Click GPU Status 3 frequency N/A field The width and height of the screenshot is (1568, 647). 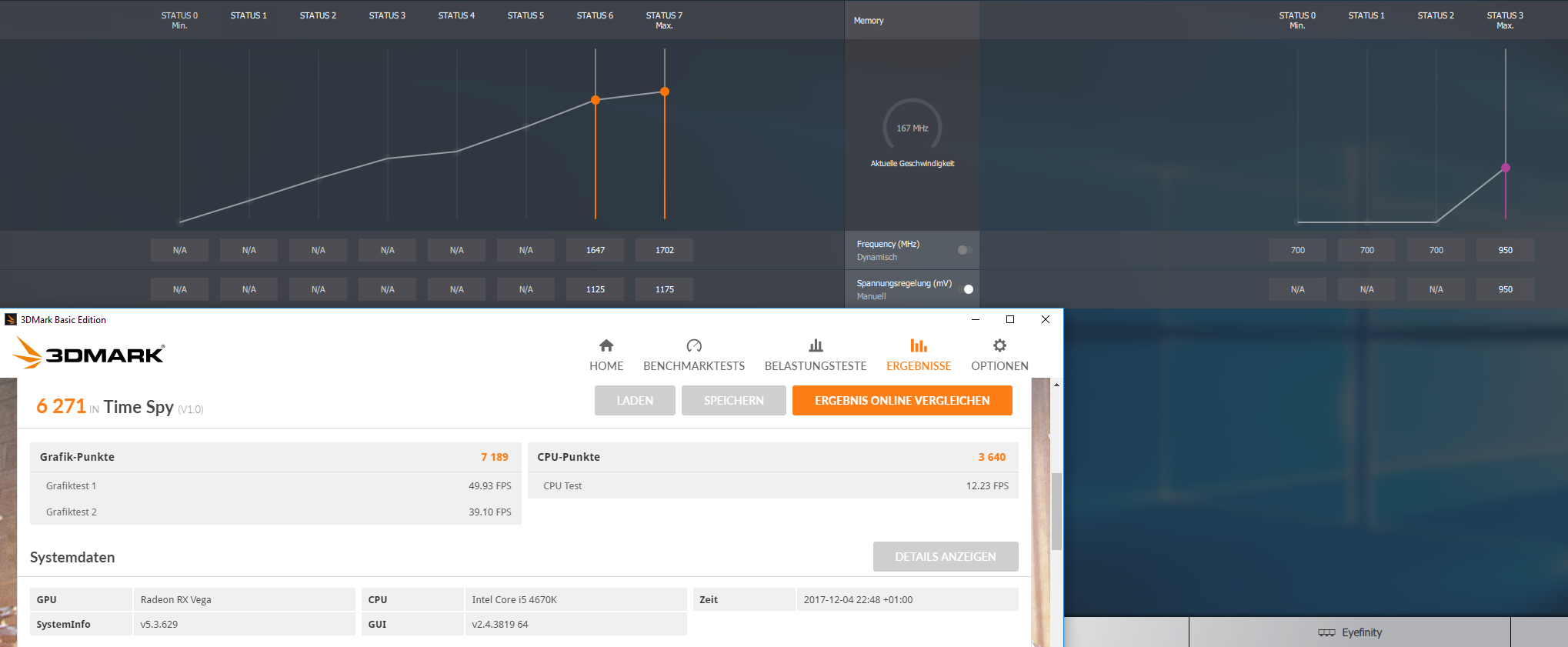(x=388, y=250)
